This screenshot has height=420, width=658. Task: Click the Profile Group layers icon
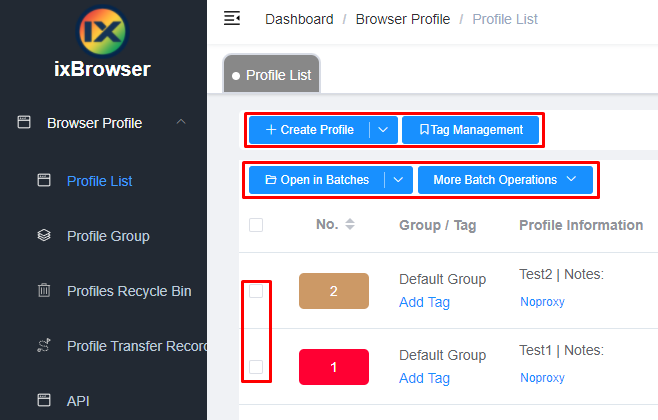click(44, 235)
